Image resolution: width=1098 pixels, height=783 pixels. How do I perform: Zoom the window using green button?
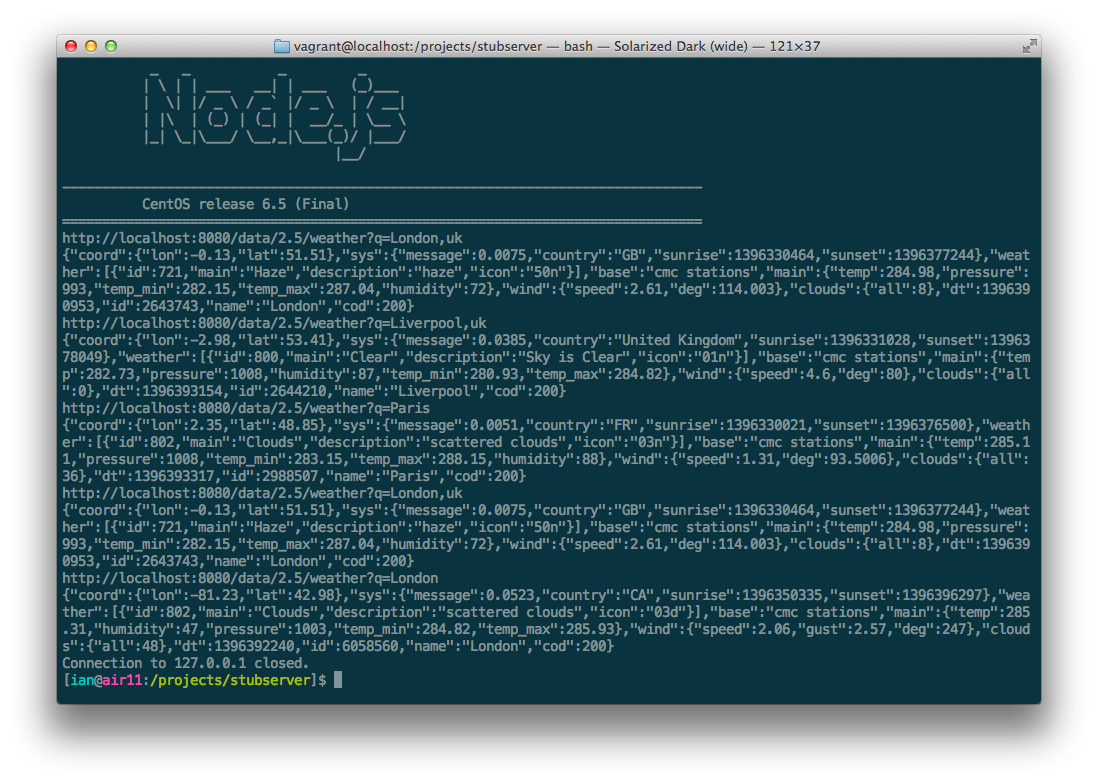point(111,46)
